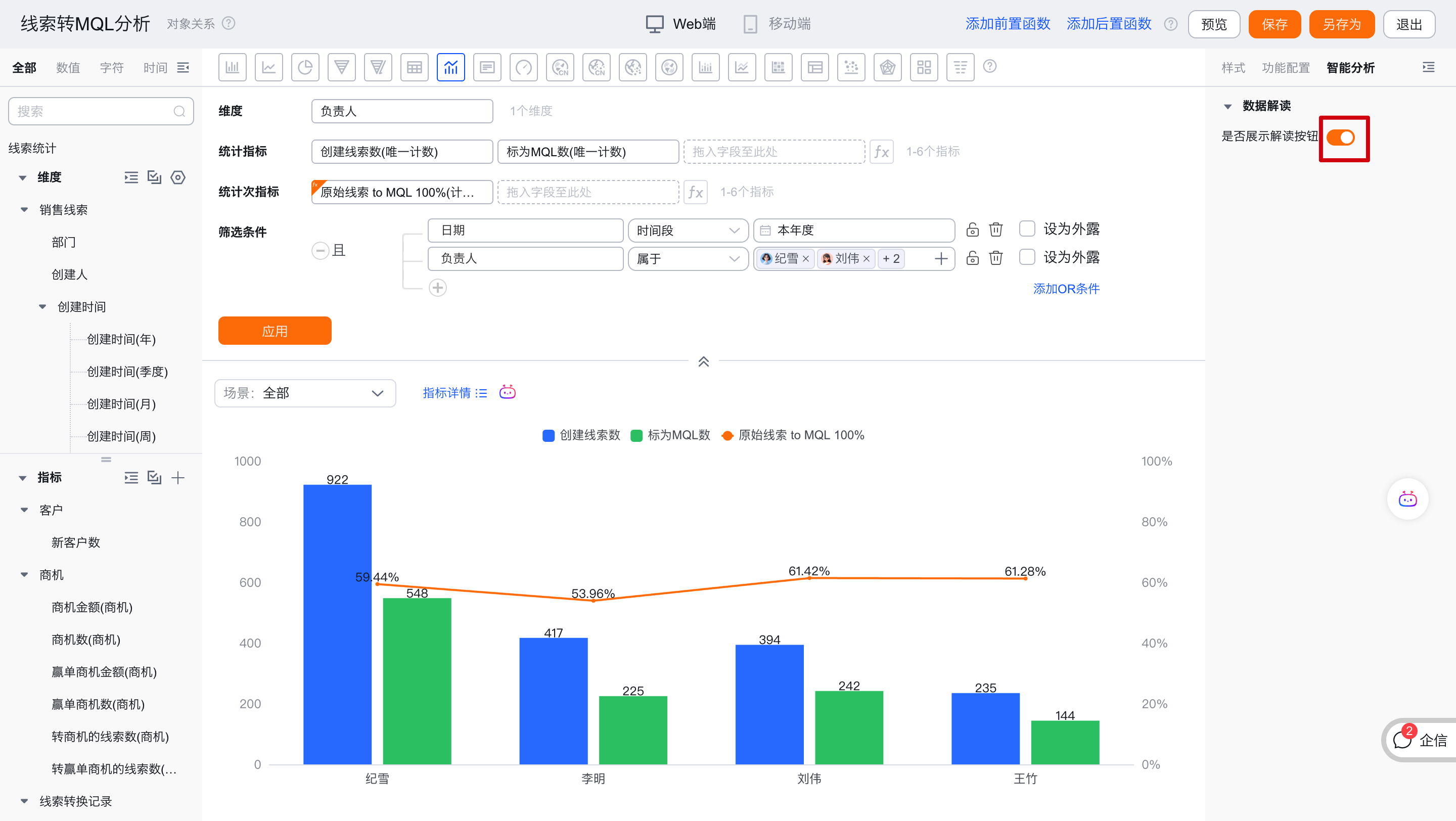Image resolution: width=1456 pixels, height=821 pixels.
Task: Choose the table chart type icon
Action: click(415, 67)
